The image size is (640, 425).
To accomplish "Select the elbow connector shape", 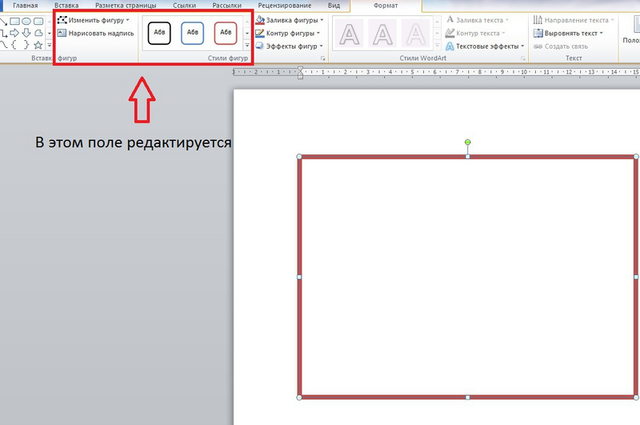I will (x=3, y=33).
